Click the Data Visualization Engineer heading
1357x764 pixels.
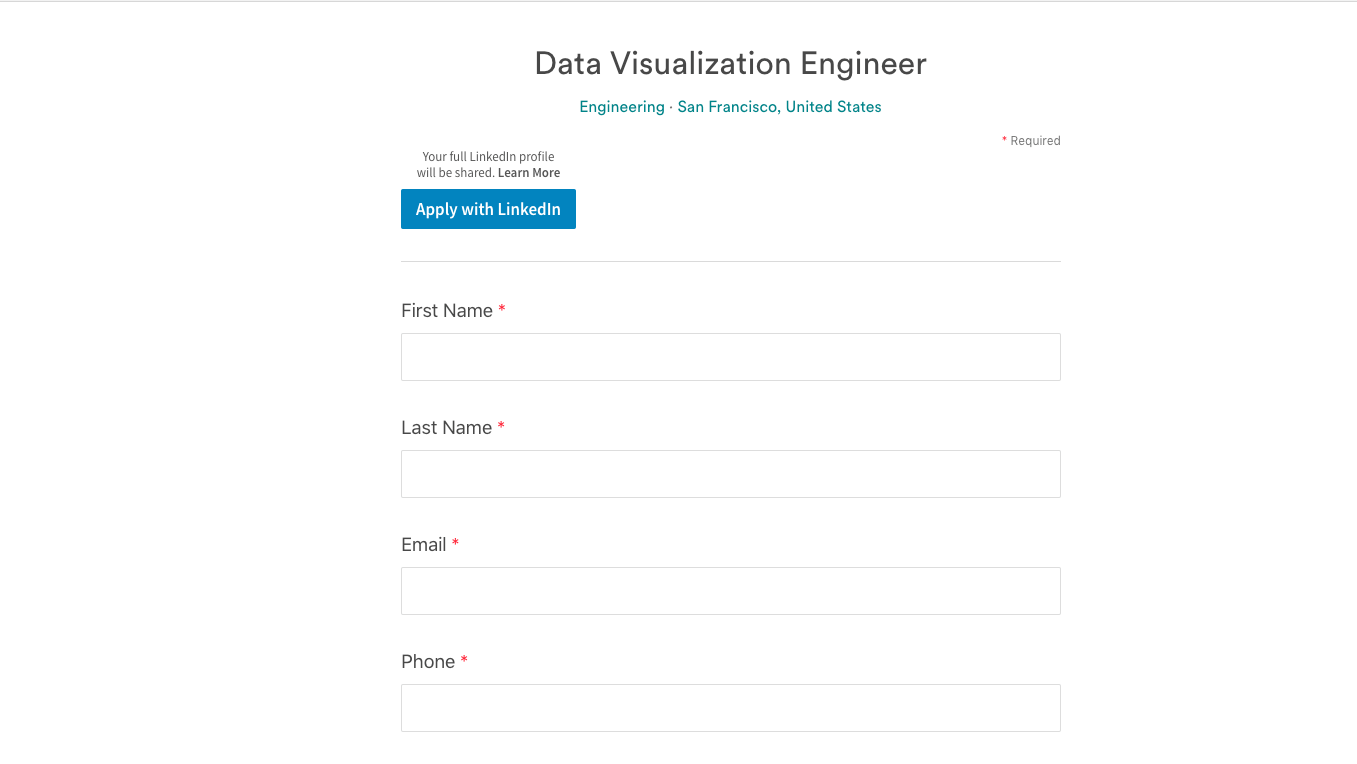coord(730,64)
